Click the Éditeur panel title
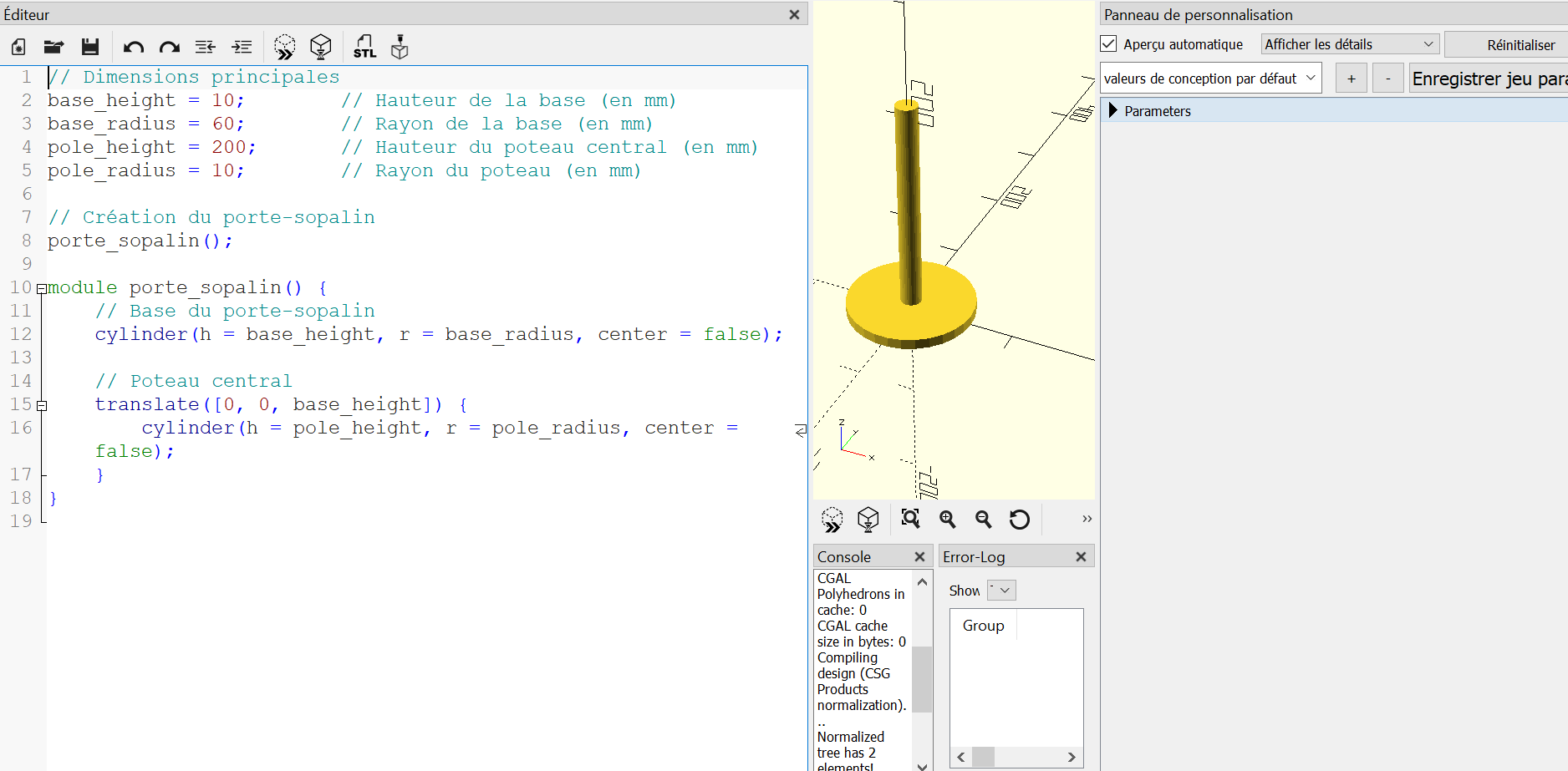The width and height of the screenshot is (1568, 771). click(27, 14)
